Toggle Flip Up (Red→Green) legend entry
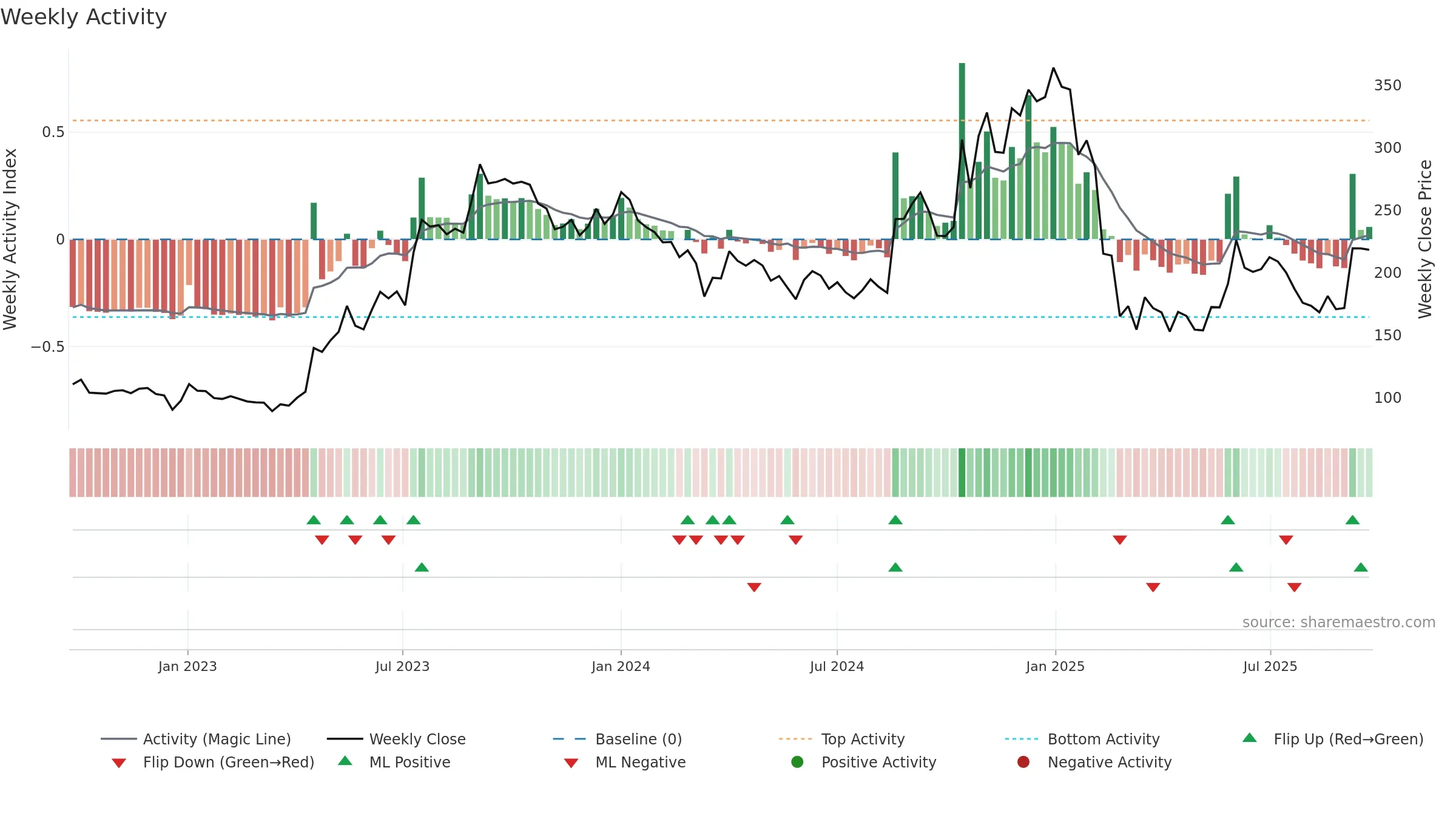 (x=1332, y=739)
